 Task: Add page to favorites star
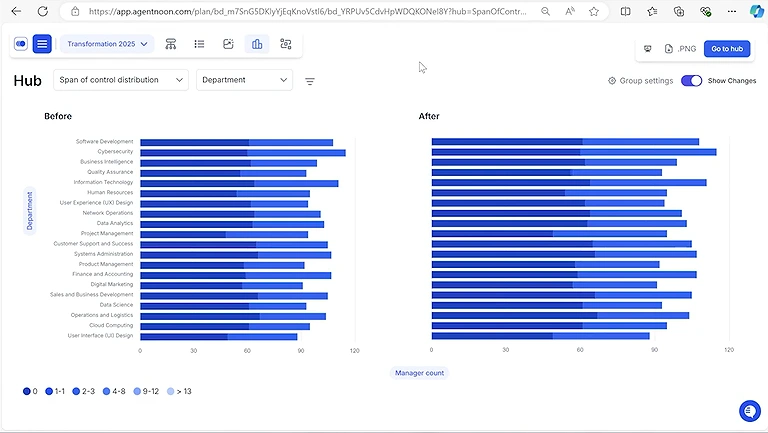tap(594, 11)
